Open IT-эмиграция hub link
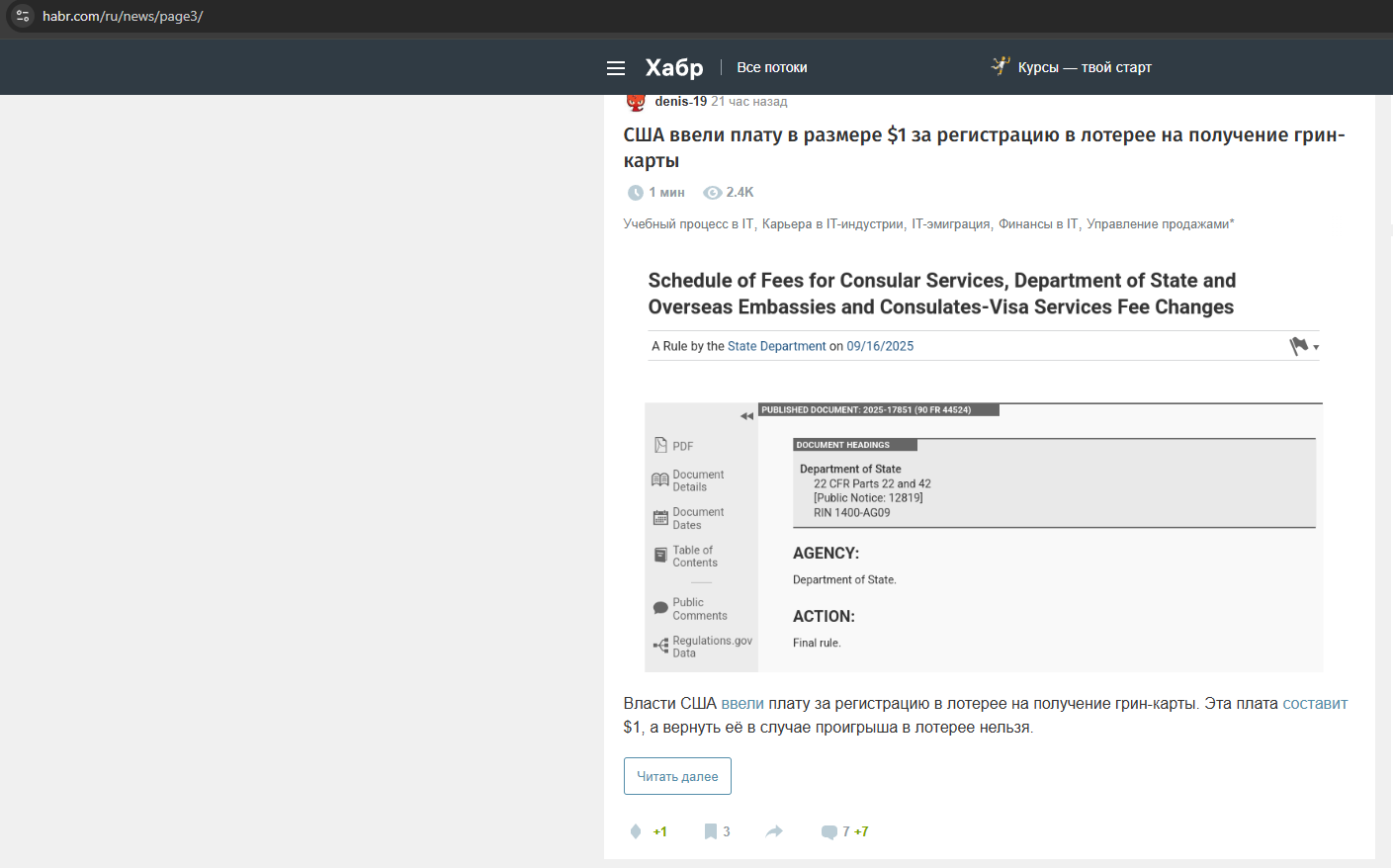Screen dimensions: 1393x868 [x=951, y=224]
